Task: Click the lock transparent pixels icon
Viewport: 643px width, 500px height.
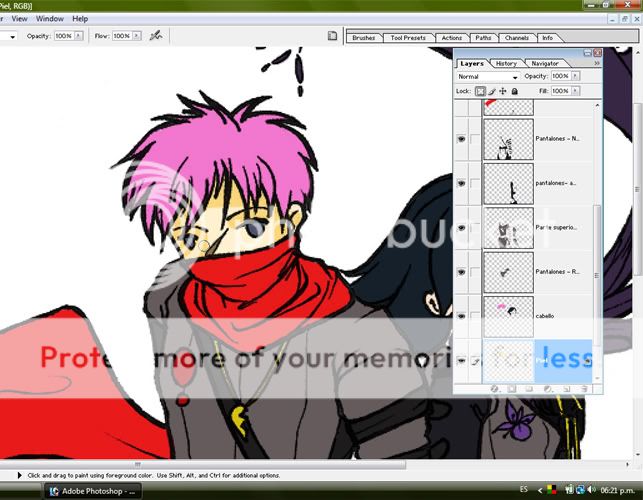Action: click(481, 91)
